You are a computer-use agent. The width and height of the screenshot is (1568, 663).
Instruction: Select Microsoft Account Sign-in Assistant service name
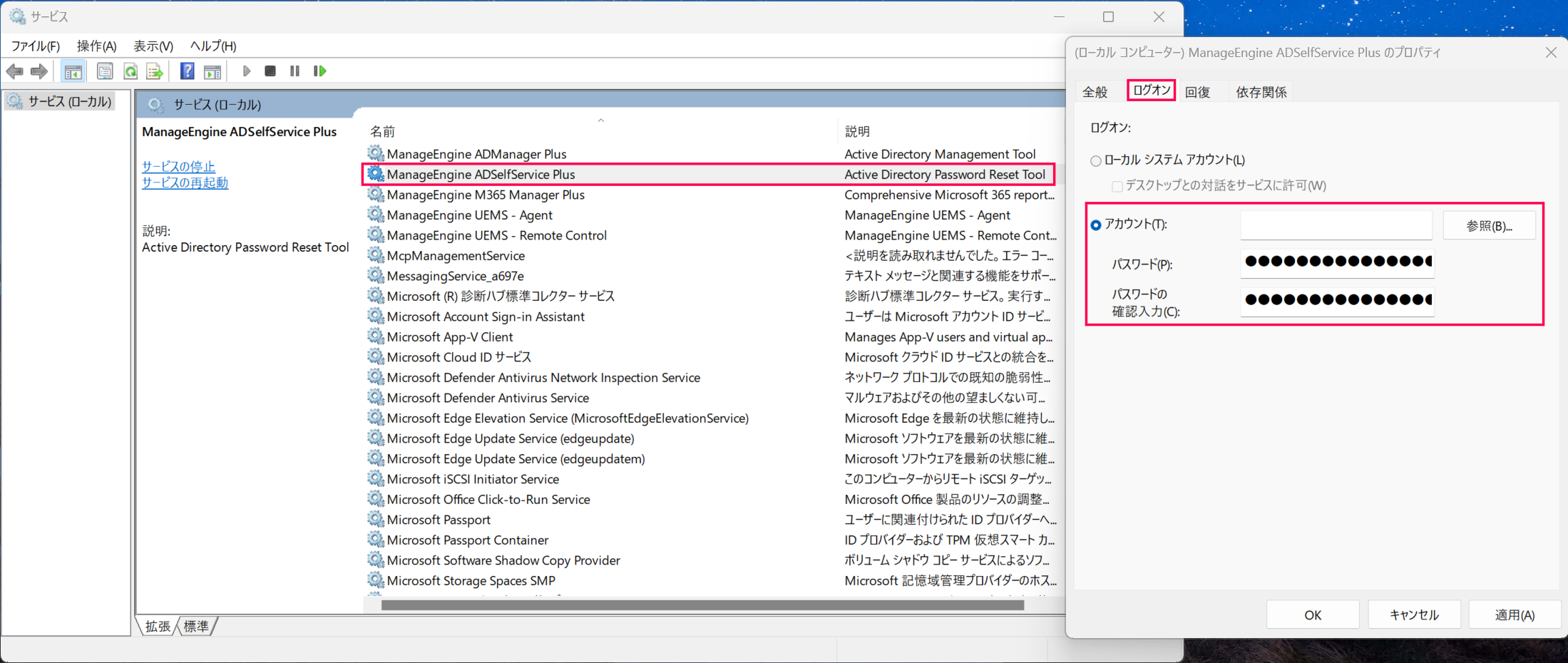click(x=486, y=317)
